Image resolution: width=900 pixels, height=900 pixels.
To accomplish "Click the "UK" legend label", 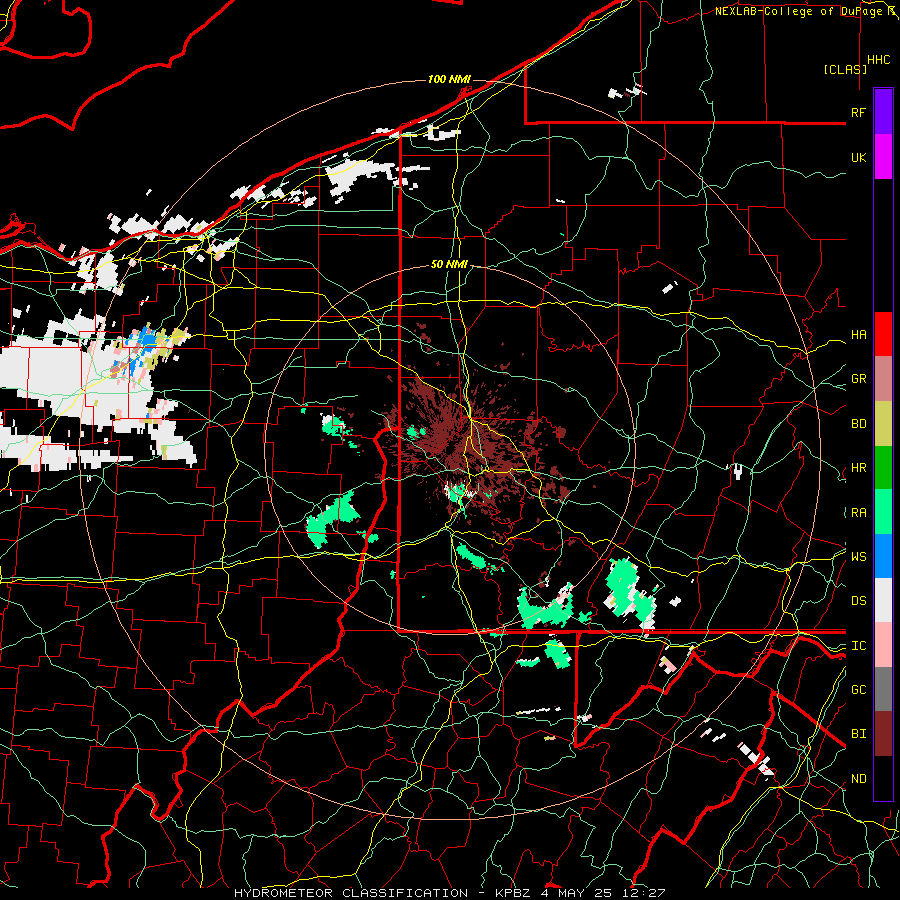I will pyautogui.click(x=858, y=158).
